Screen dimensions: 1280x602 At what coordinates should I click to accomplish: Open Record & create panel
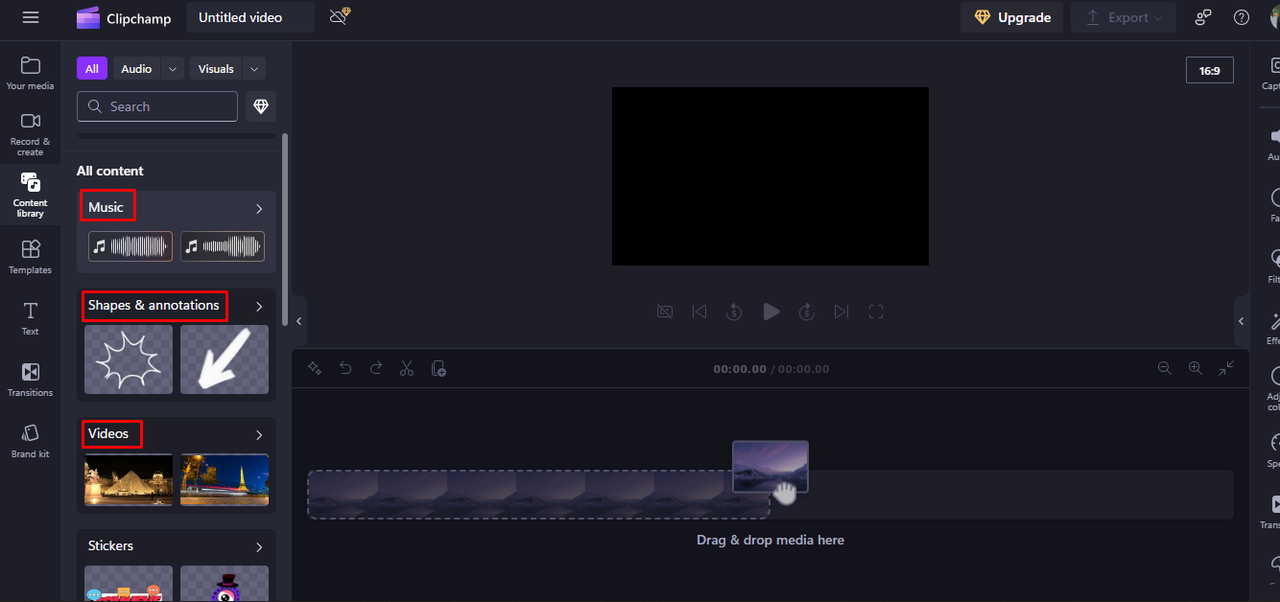tap(30, 134)
